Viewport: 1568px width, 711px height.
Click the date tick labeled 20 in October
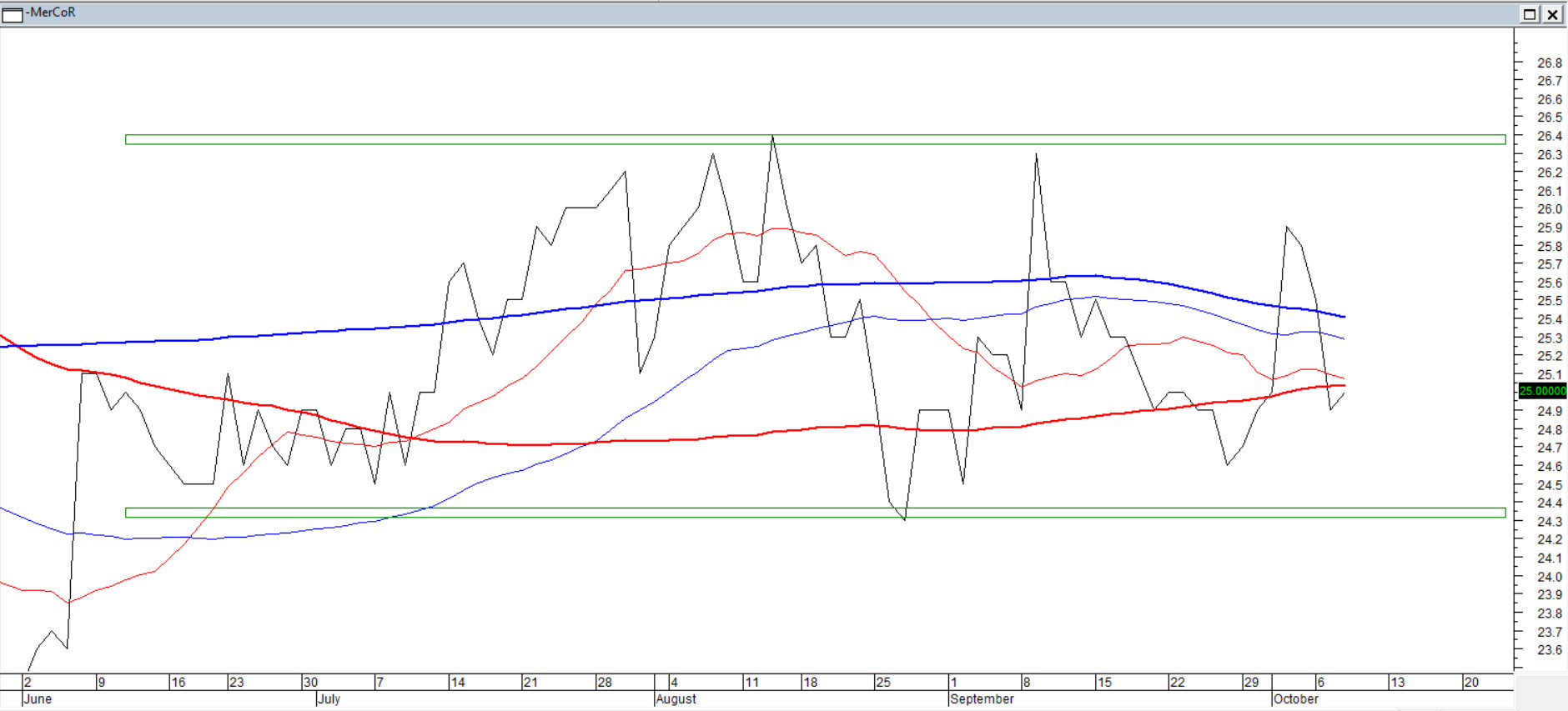(x=1471, y=683)
